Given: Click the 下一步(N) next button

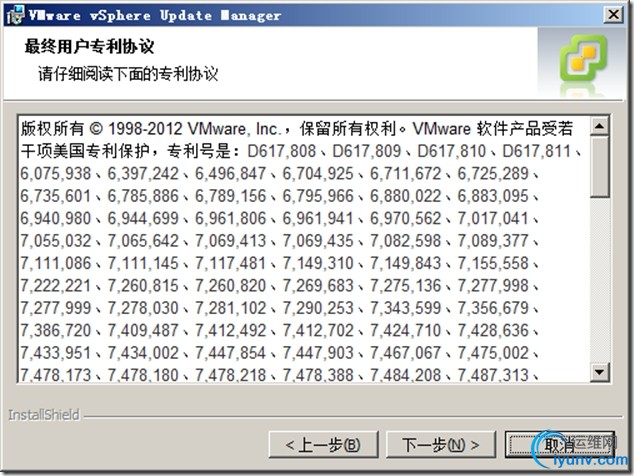Looking at the screenshot, I should pos(441,444).
